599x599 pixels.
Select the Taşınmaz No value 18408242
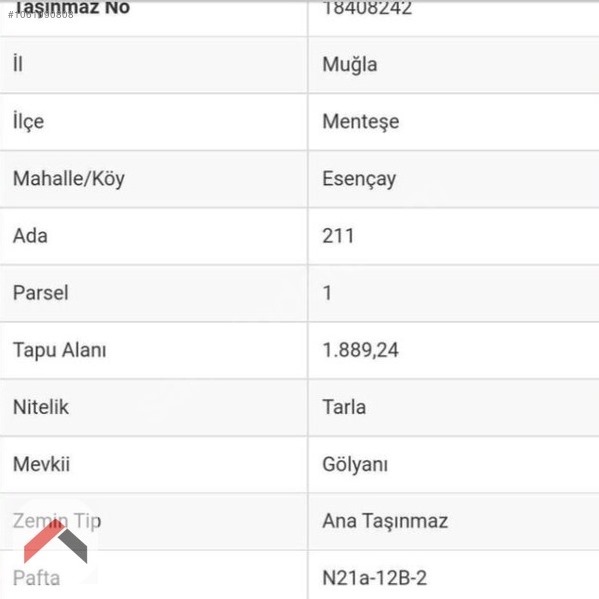pyautogui.click(x=367, y=8)
